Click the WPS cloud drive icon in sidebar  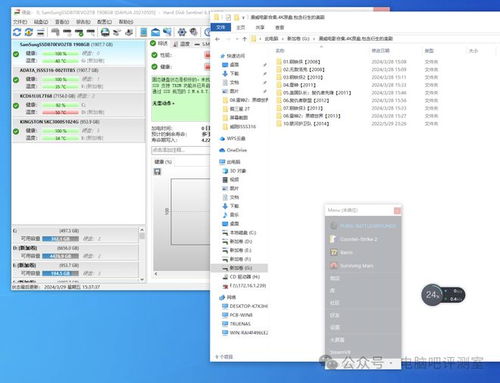point(222,138)
